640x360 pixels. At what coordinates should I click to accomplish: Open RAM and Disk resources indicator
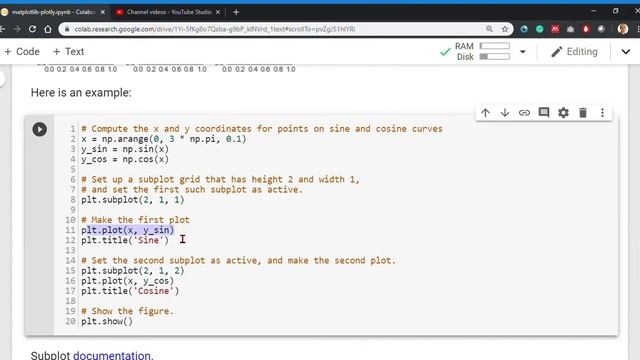(482, 51)
